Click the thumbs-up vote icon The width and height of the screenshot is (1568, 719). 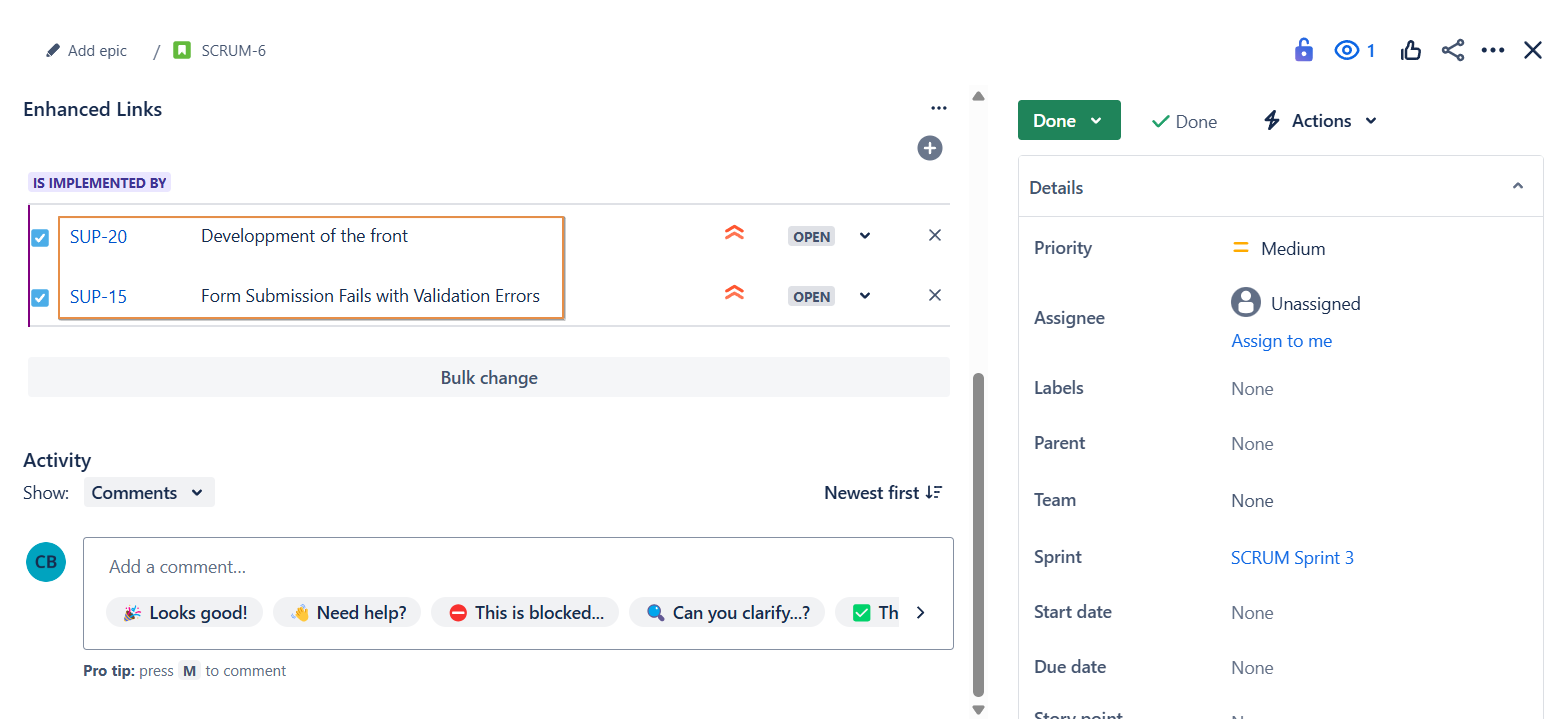point(1410,50)
